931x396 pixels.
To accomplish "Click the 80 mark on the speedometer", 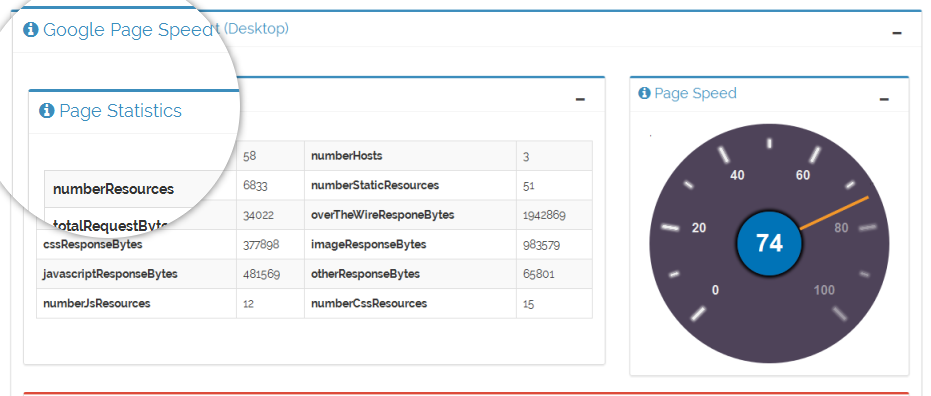I will (841, 228).
